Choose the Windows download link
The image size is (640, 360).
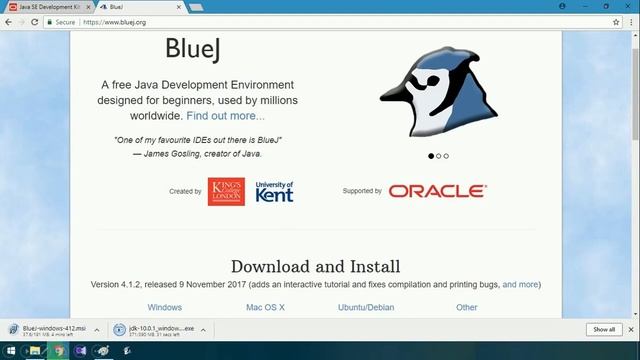pyautogui.click(x=164, y=307)
